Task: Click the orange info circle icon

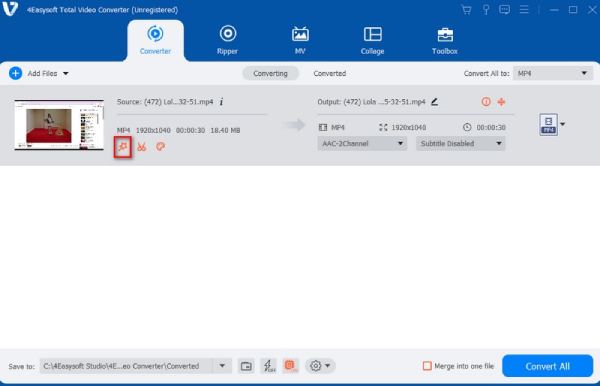Action: 486,102
